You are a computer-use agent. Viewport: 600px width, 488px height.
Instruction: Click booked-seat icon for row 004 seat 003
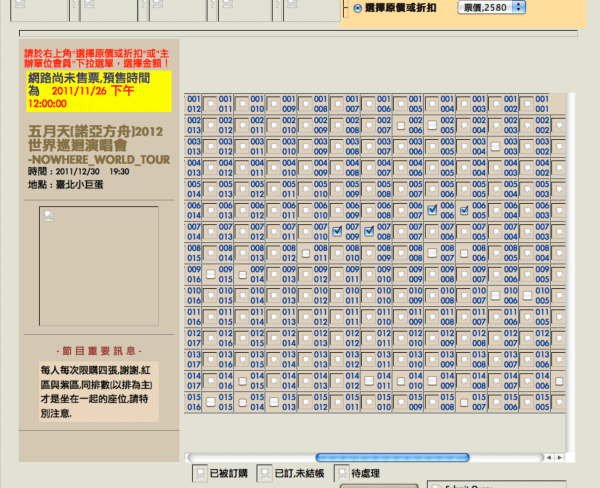495,168
